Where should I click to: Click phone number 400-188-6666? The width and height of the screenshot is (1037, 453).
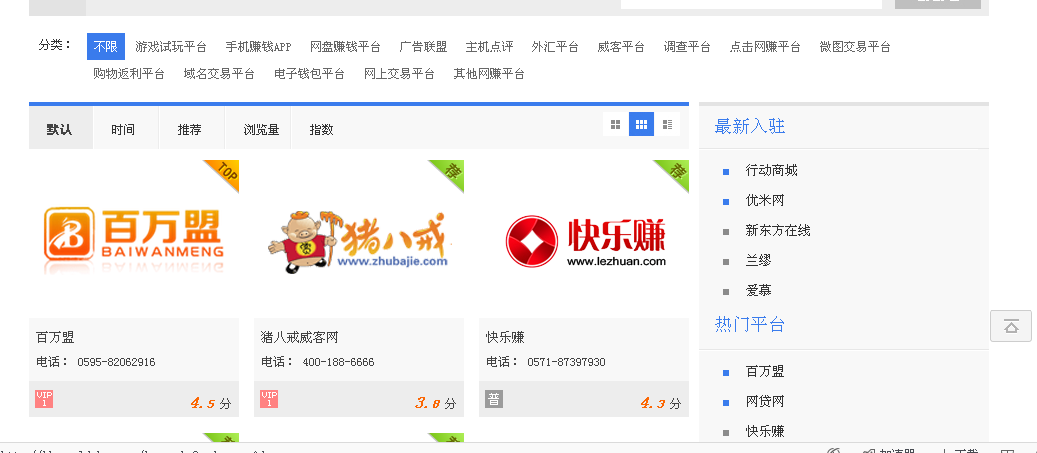[x=339, y=362]
